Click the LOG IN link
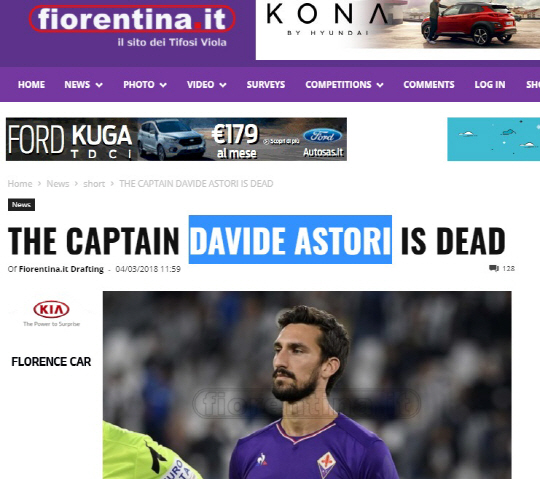 point(490,85)
